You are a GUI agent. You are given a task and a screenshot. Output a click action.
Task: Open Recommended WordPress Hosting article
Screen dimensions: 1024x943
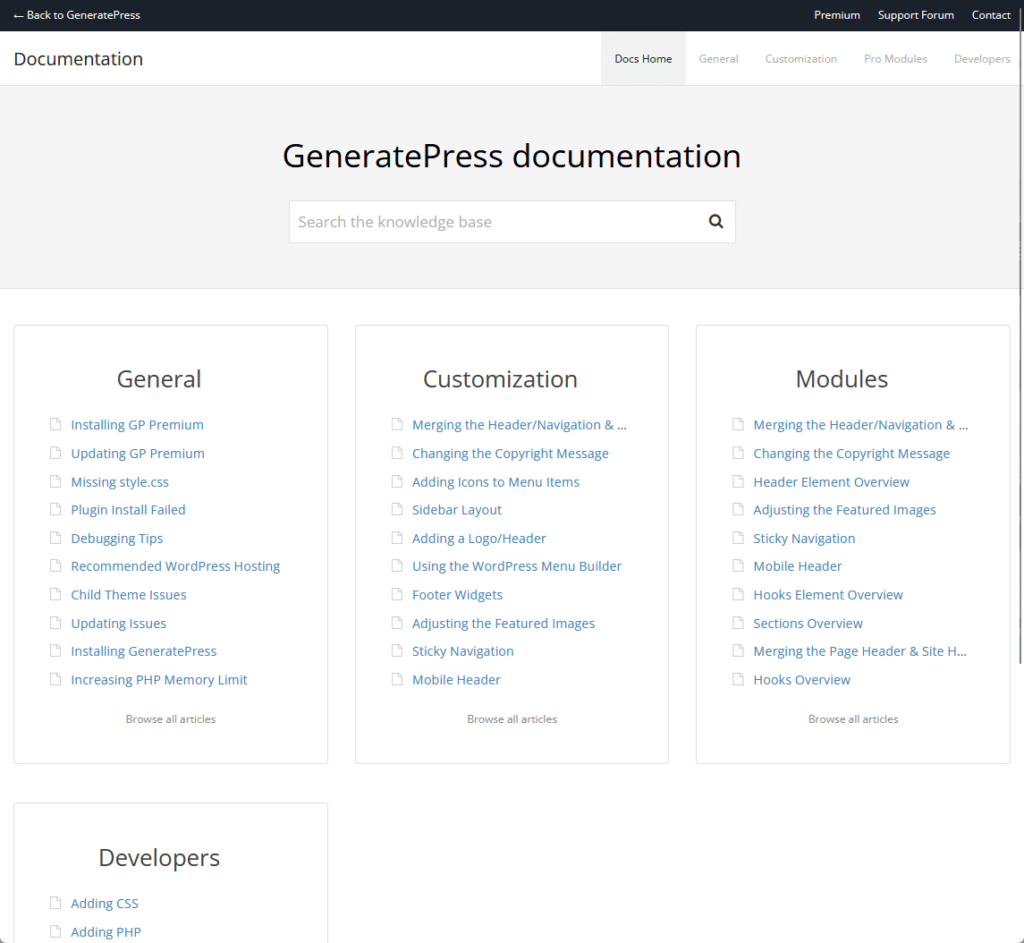(x=175, y=566)
